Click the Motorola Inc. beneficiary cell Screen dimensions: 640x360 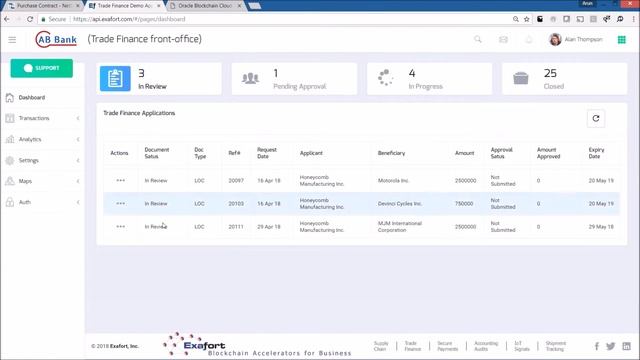pyautogui.click(x=393, y=180)
